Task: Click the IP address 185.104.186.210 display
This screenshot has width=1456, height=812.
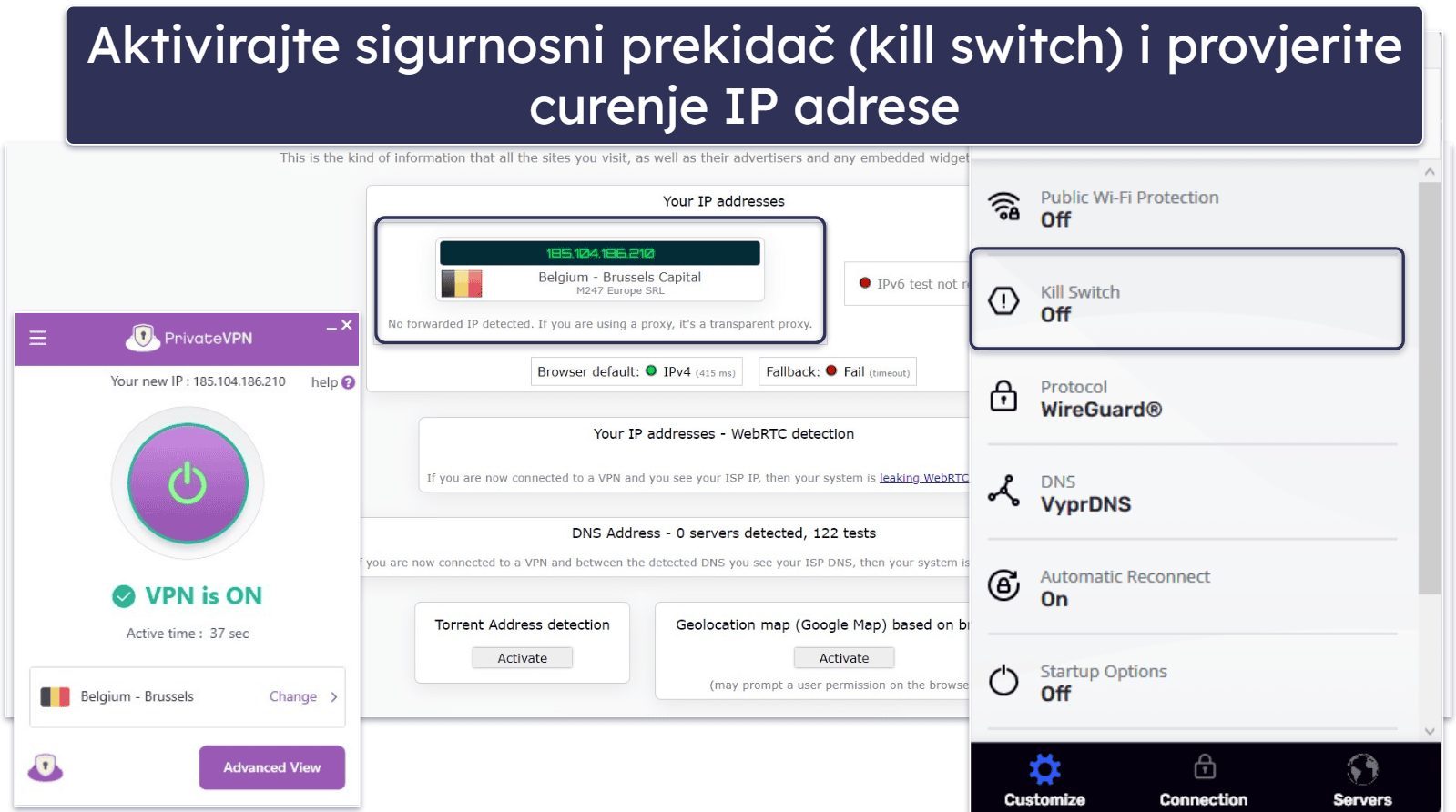Action: pos(600,253)
